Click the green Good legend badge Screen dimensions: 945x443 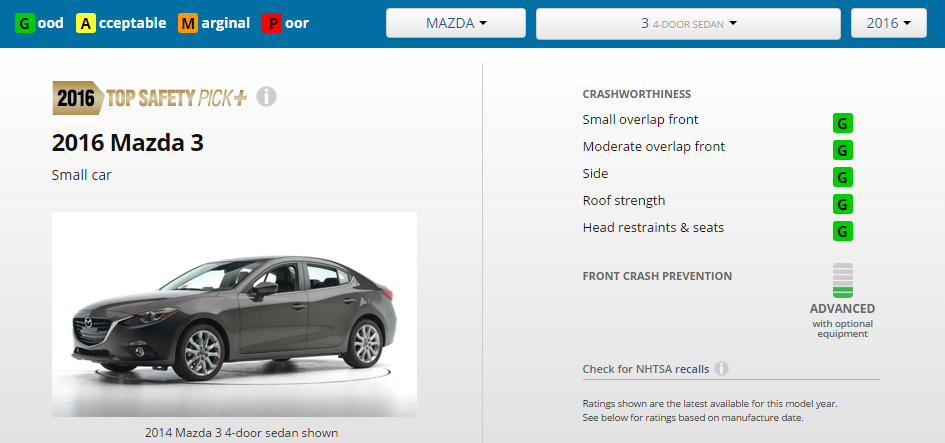point(25,24)
